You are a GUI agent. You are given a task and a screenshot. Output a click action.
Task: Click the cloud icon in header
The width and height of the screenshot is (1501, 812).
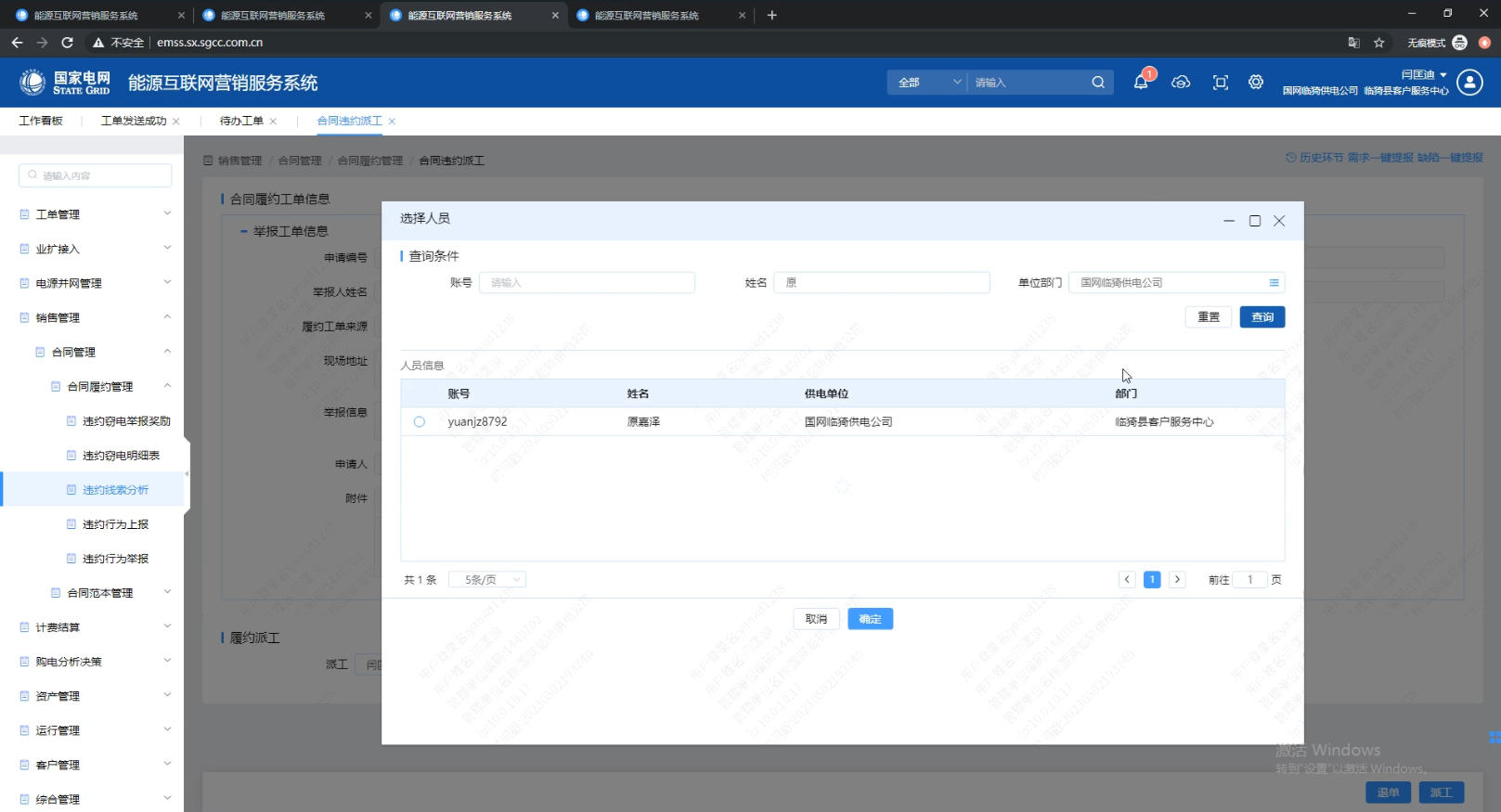(1181, 83)
